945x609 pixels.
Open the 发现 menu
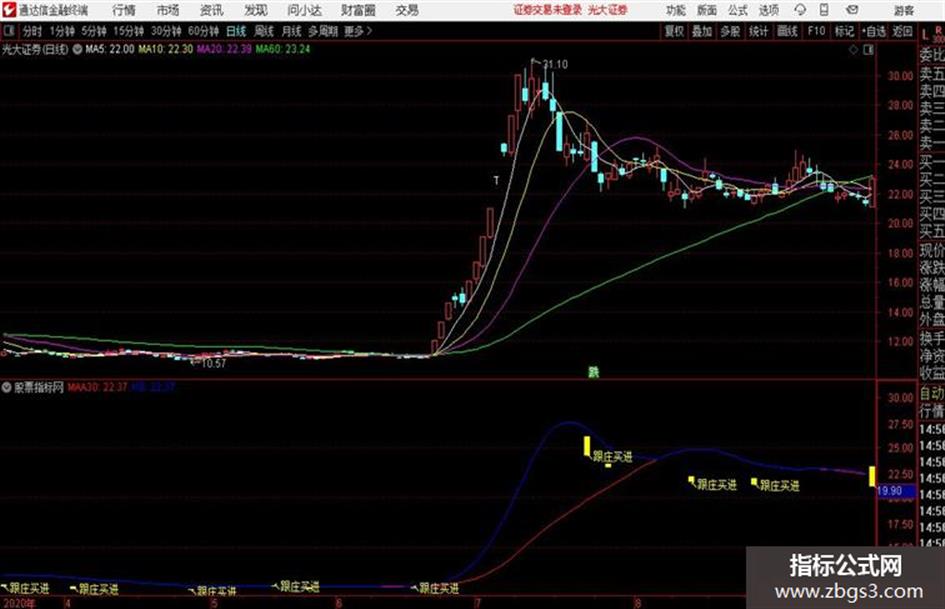tap(256, 10)
